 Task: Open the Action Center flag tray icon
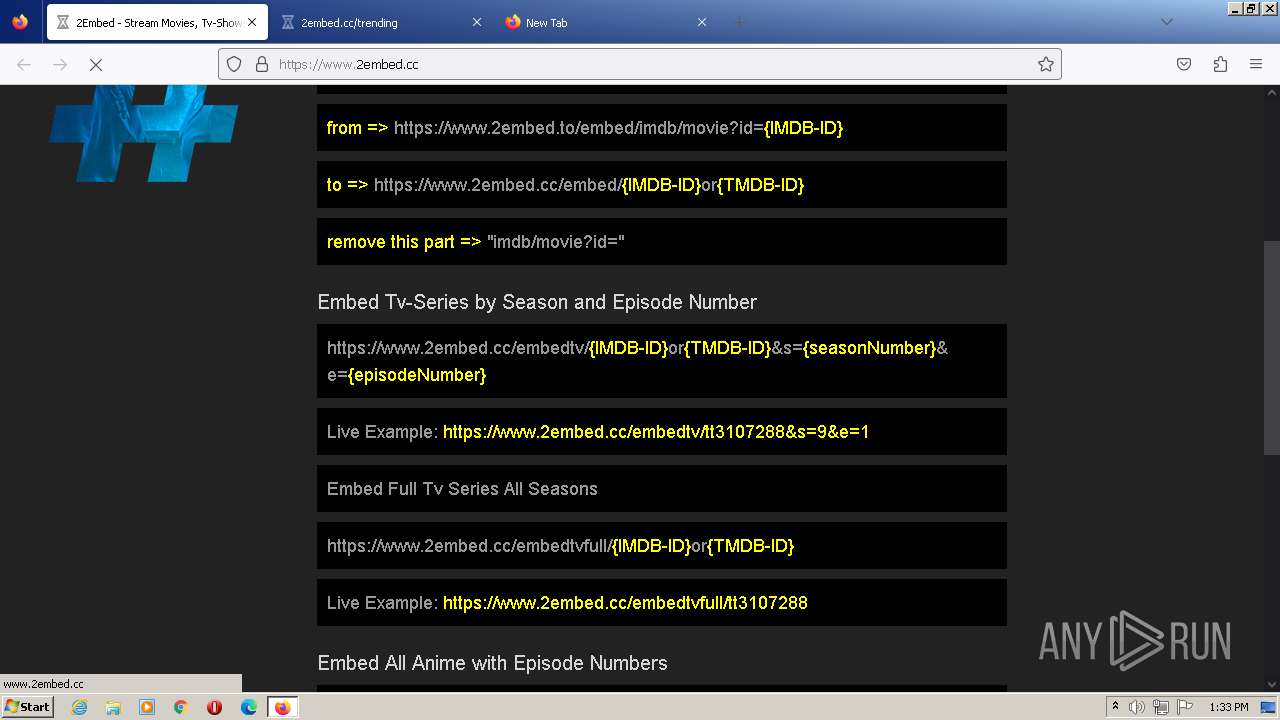[x=1185, y=707]
